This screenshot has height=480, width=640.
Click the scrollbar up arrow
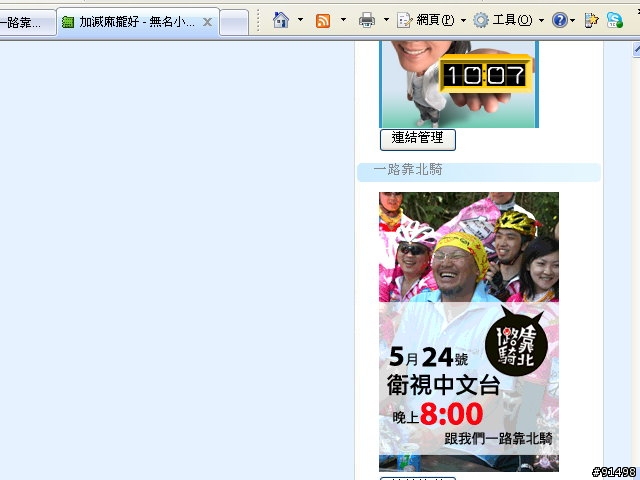[637, 49]
